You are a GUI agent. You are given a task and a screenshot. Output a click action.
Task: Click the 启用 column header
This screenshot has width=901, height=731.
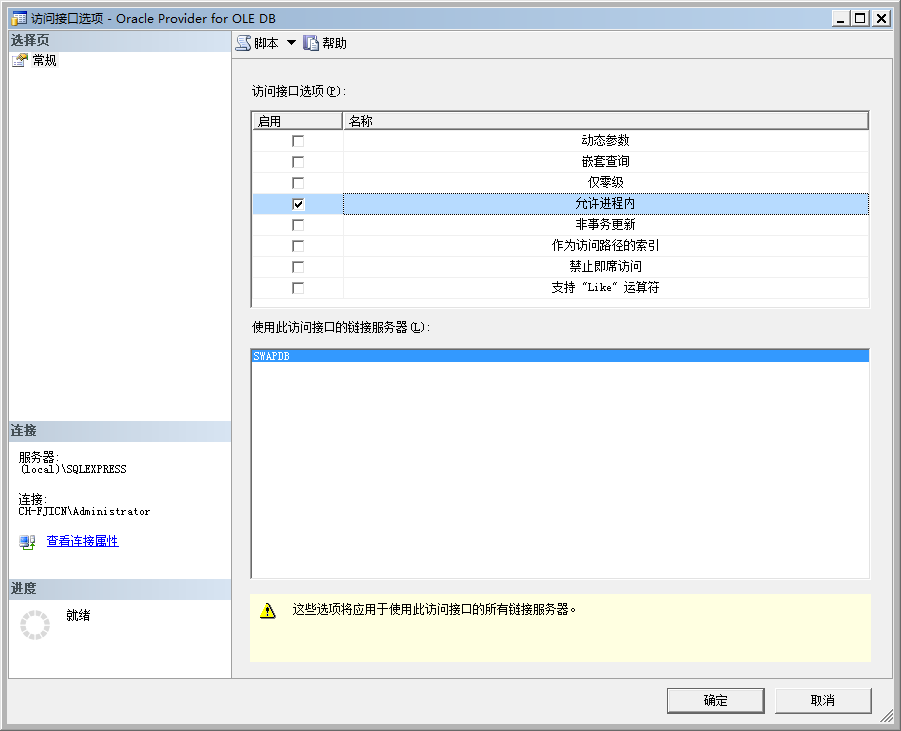(x=297, y=121)
